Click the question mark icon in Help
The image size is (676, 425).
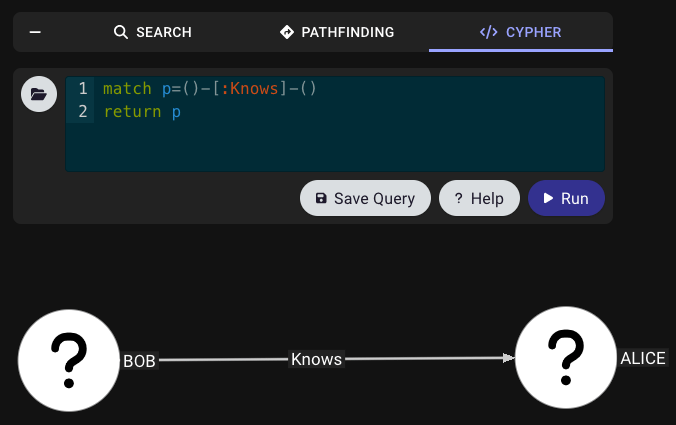tap(459, 198)
